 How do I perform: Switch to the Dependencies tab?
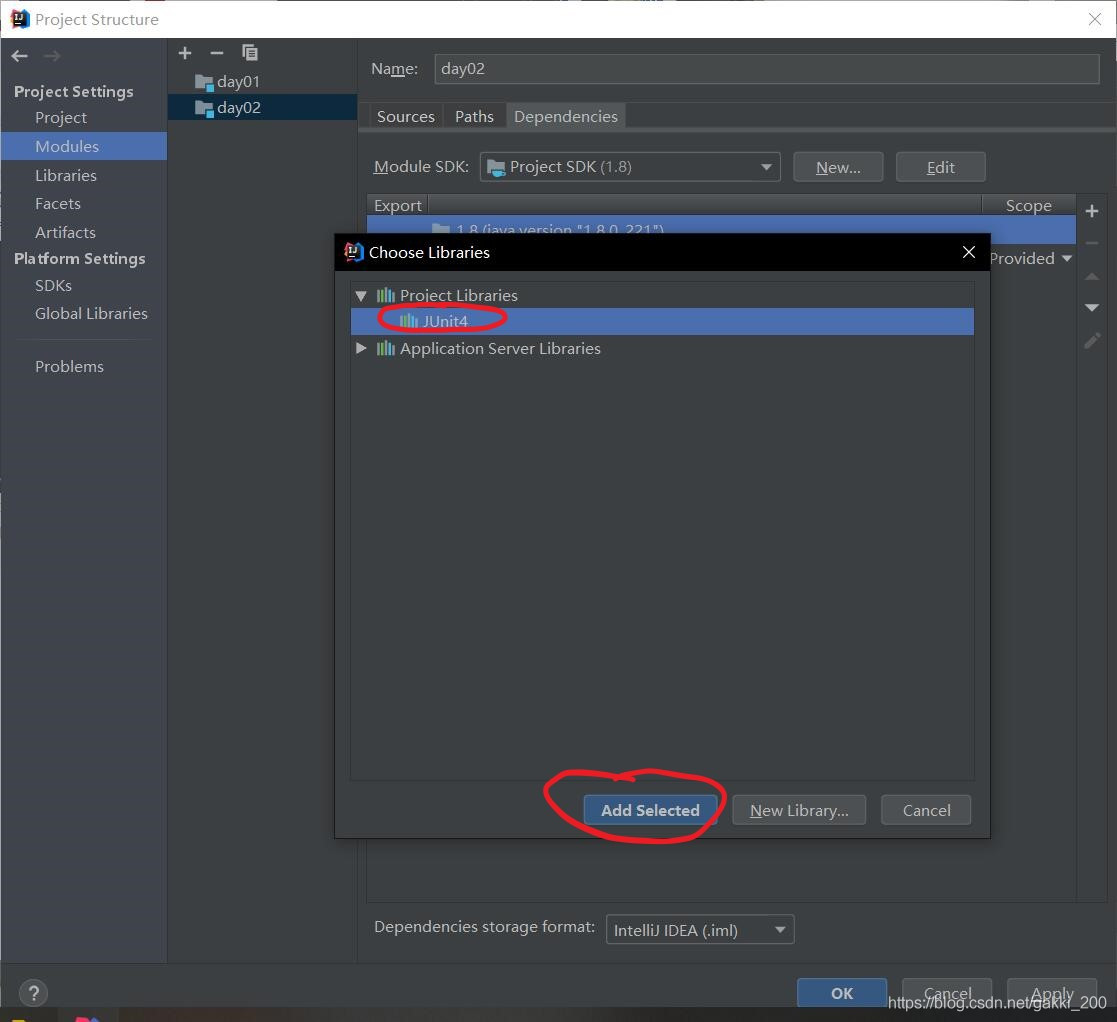click(x=566, y=116)
